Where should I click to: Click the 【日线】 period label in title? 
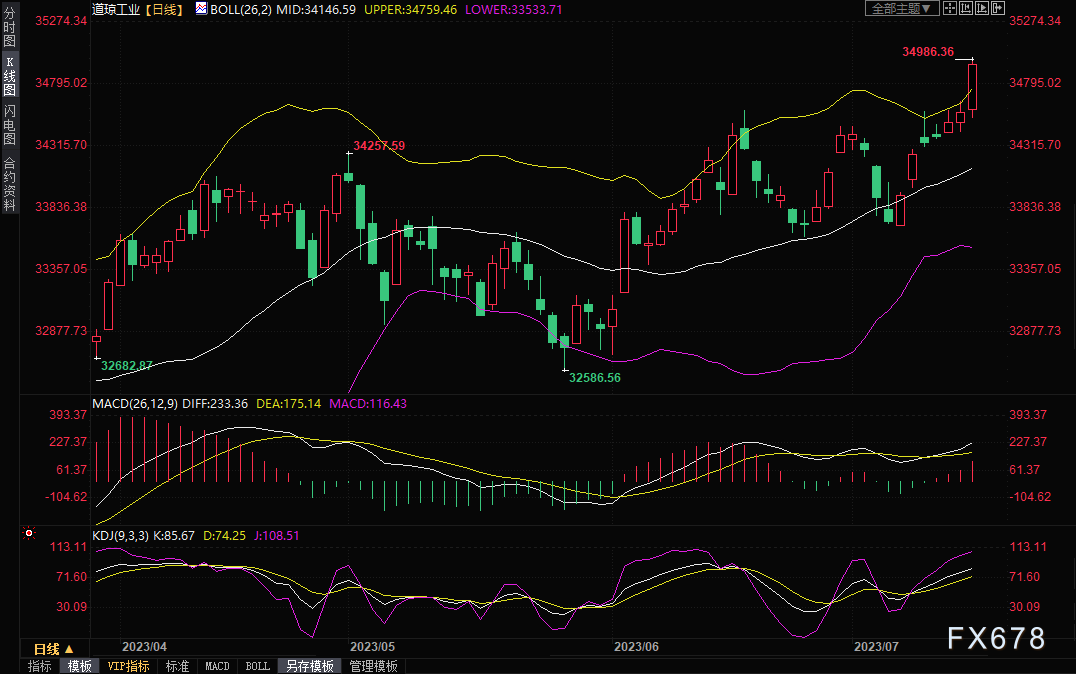click(164, 10)
